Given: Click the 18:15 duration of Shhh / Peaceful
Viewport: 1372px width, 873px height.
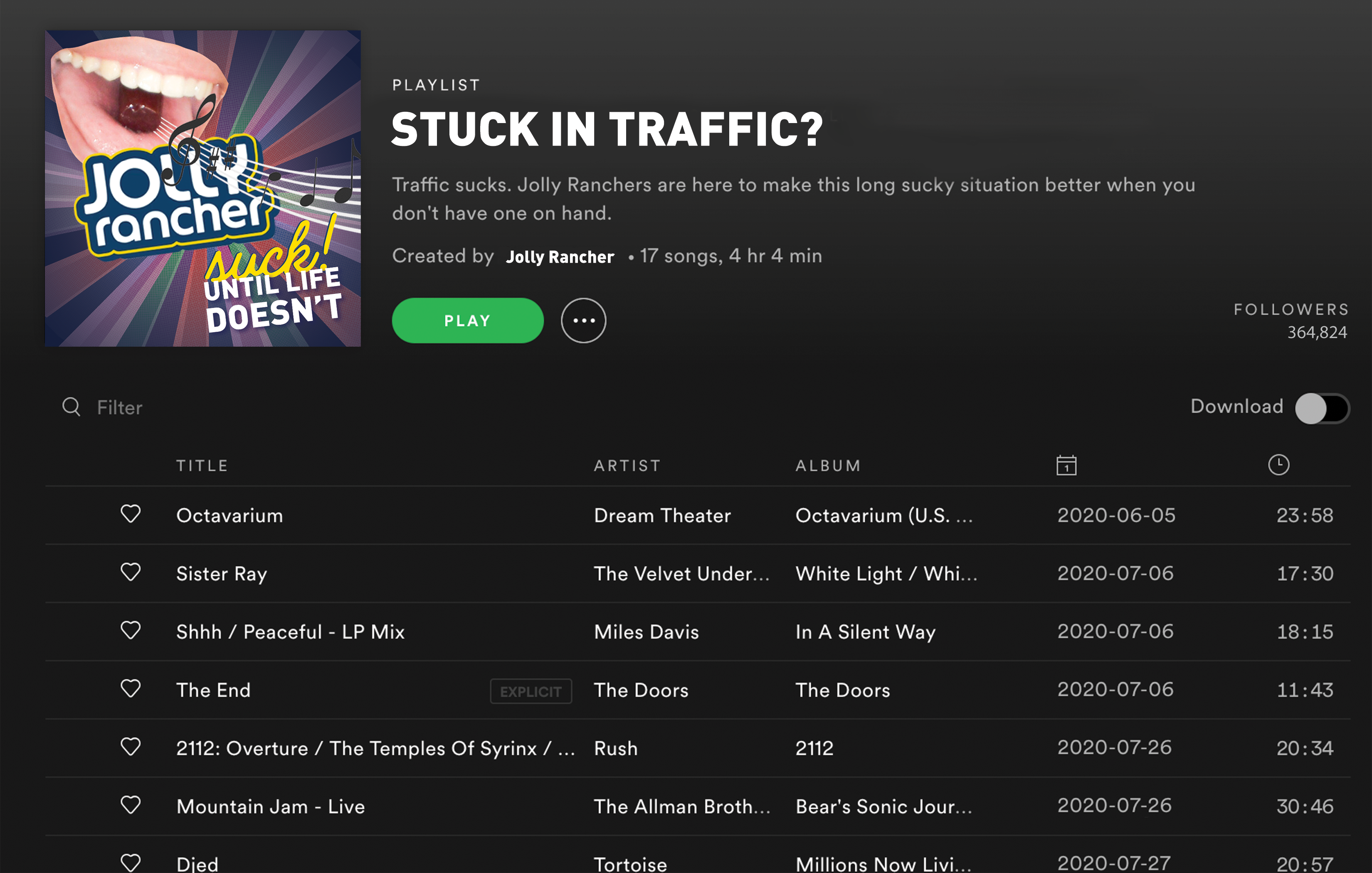Looking at the screenshot, I should tap(1305, 631).
